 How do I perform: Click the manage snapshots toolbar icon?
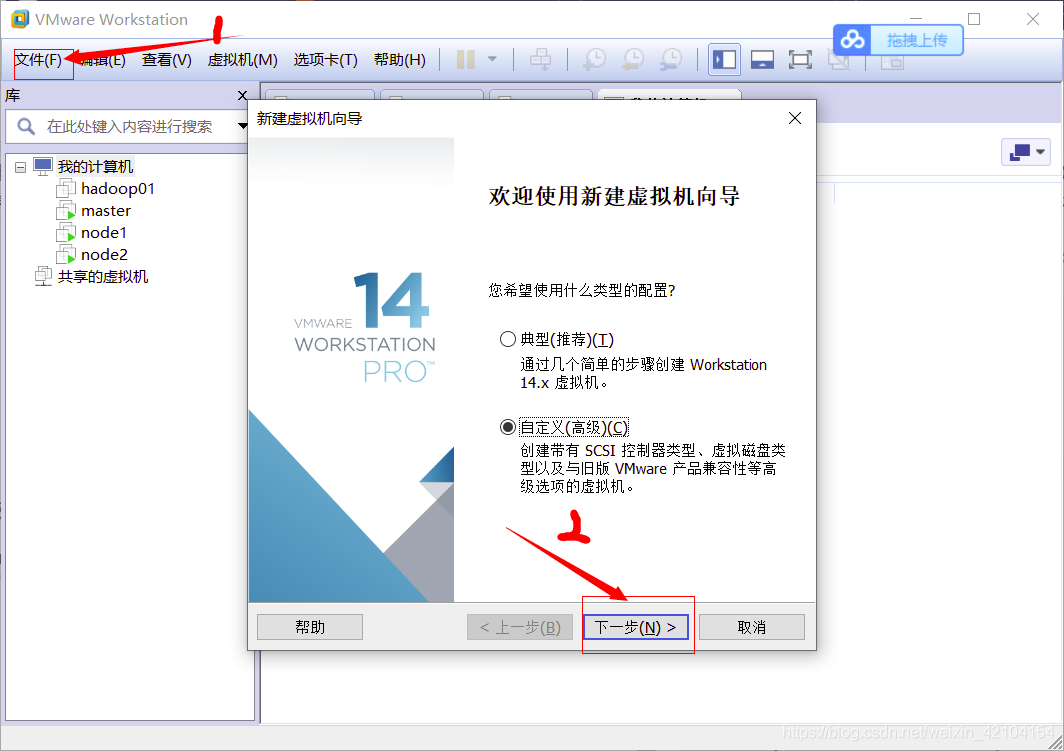pos(670,60)
